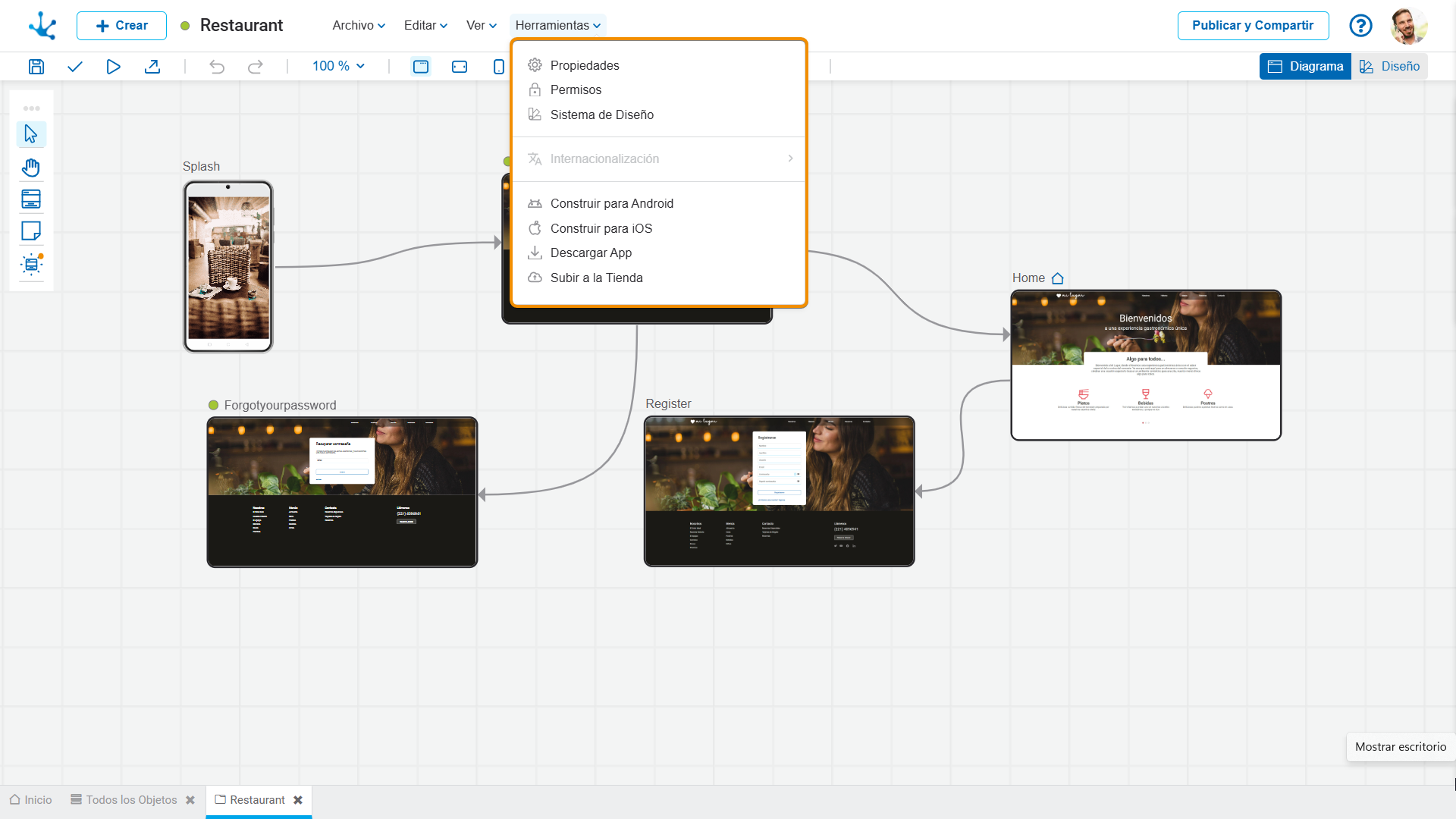Switch to Diagrama view
Image resolution: width=1456 pixels, height=819 pixels.
click(1305, 67)
